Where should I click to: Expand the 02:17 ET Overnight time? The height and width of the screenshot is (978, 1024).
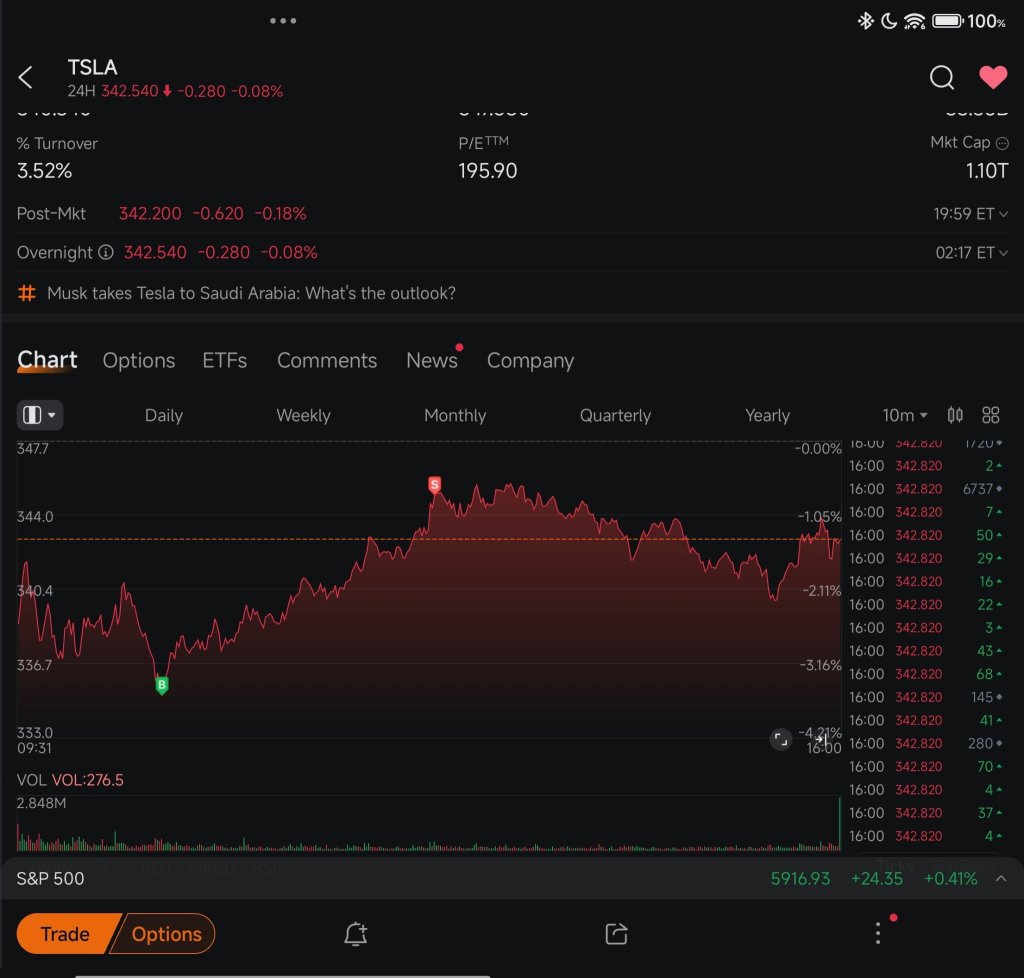972,253
